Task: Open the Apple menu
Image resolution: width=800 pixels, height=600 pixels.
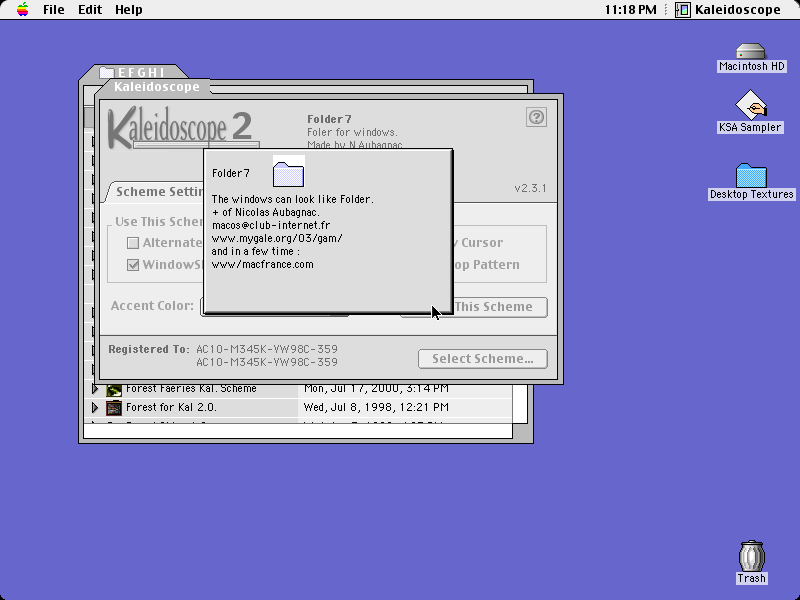Action: (x=22, y=10)
